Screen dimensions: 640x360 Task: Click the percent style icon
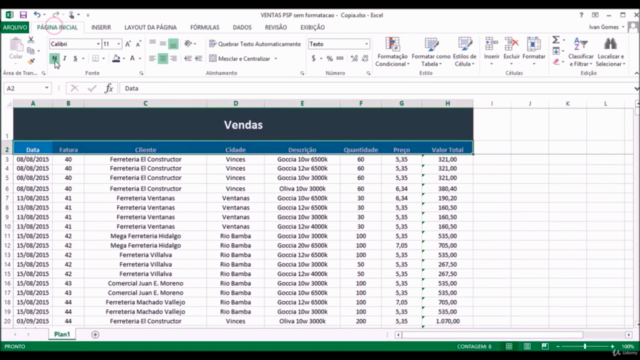click(329, 58)
